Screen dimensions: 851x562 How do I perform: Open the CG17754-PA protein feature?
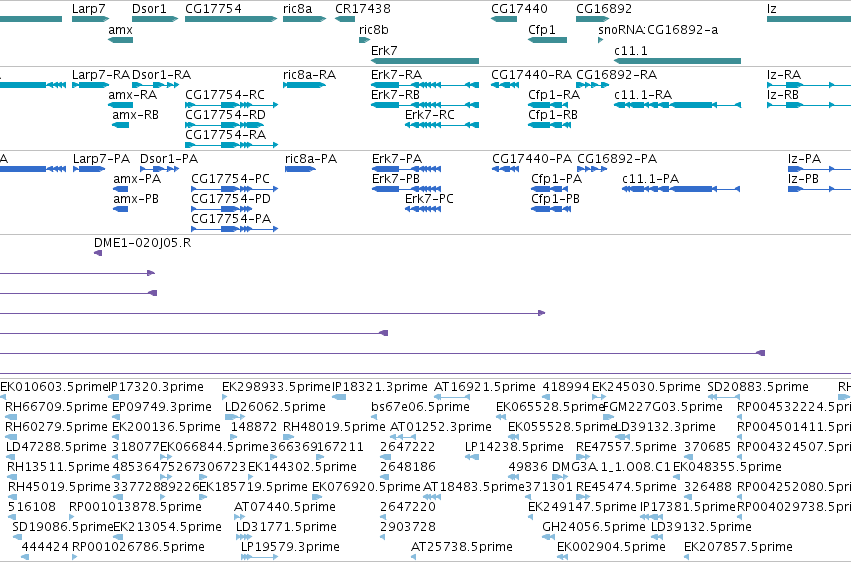234,229
